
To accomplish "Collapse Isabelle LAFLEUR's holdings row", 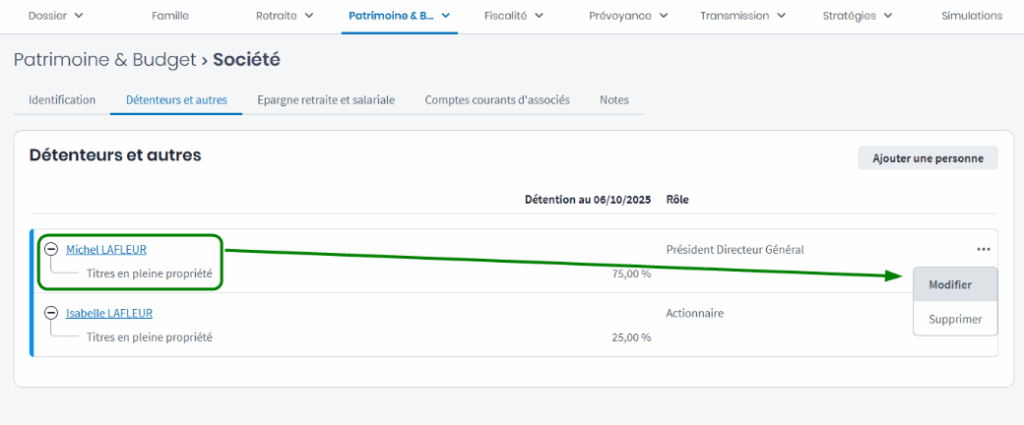I will tap(51, 313).
